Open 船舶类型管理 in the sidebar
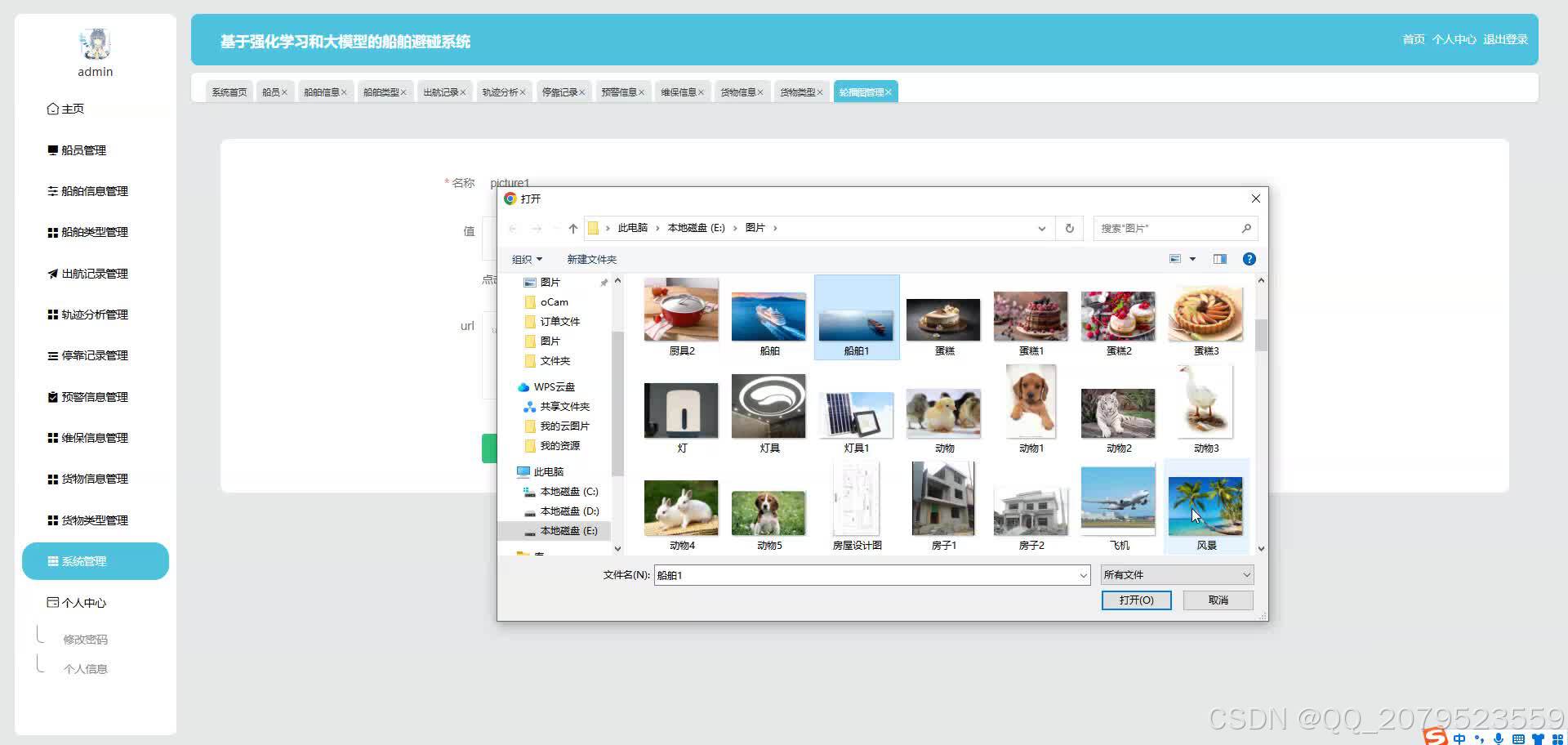Viewport: 1568px width, 745px height. tap(88, 232)
